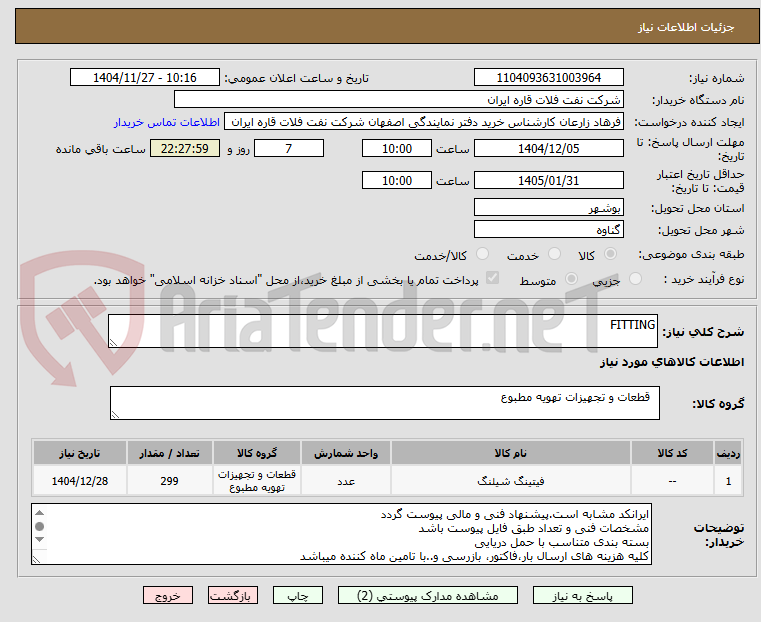Click the واحد شمارش column header

click(x=346, y=453)
